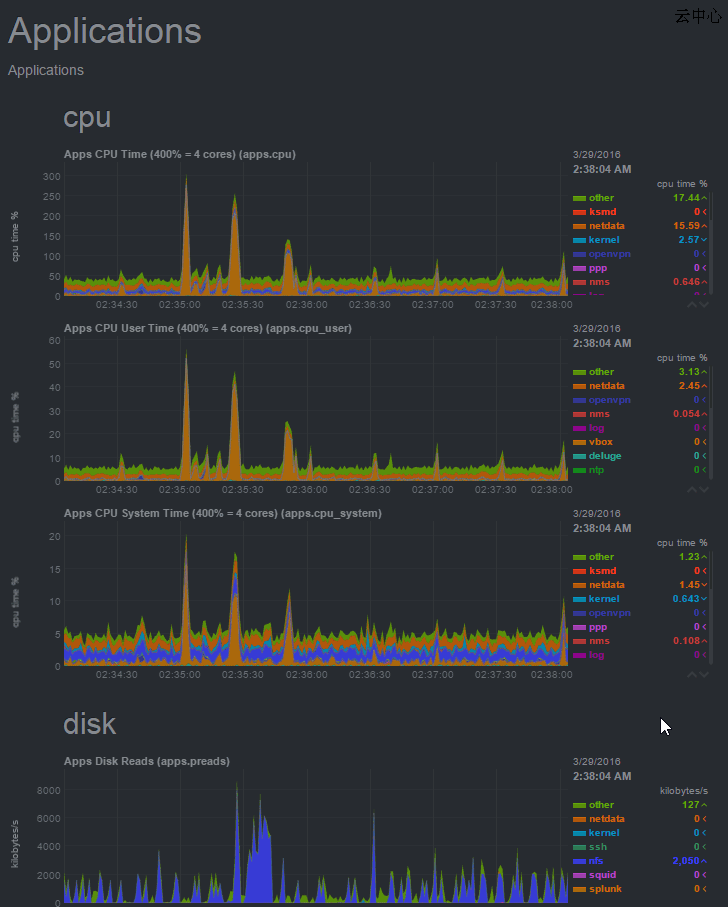
Task: Click the 'disk' section heading
Action: pos(89,724)
